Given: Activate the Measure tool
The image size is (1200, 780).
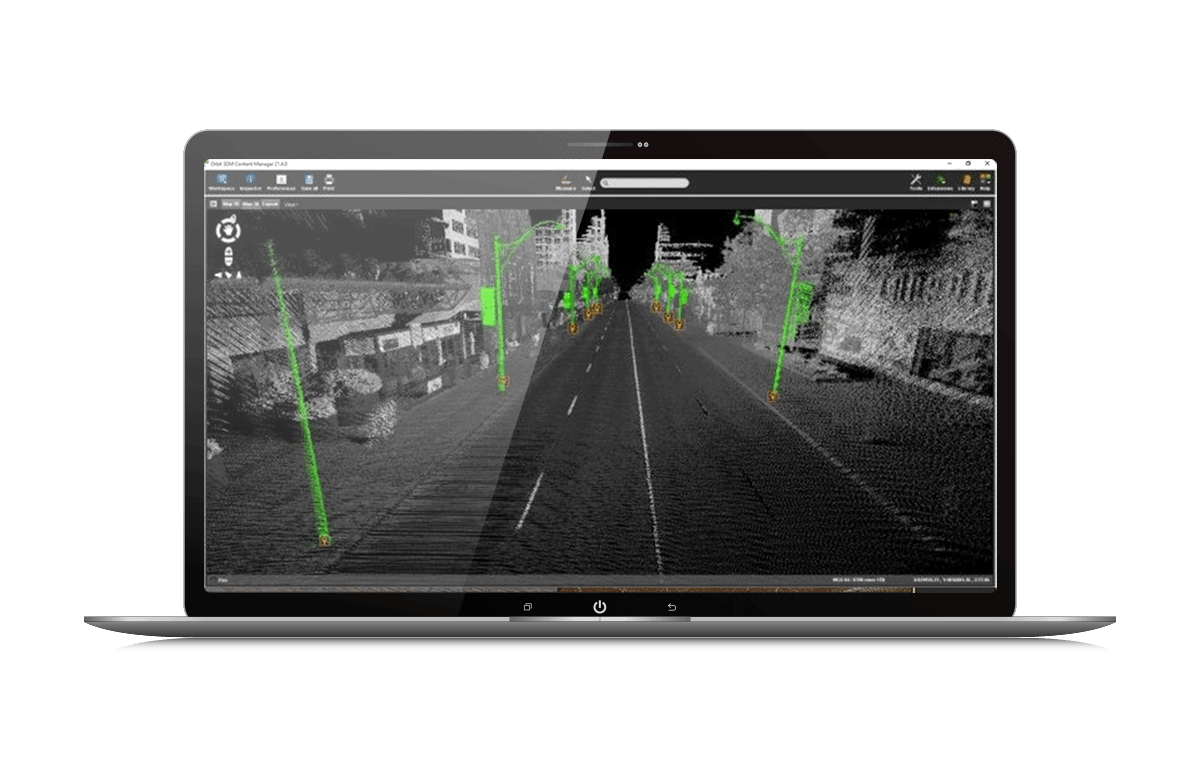Looking at the screenshot, I should tap(565, 181).
